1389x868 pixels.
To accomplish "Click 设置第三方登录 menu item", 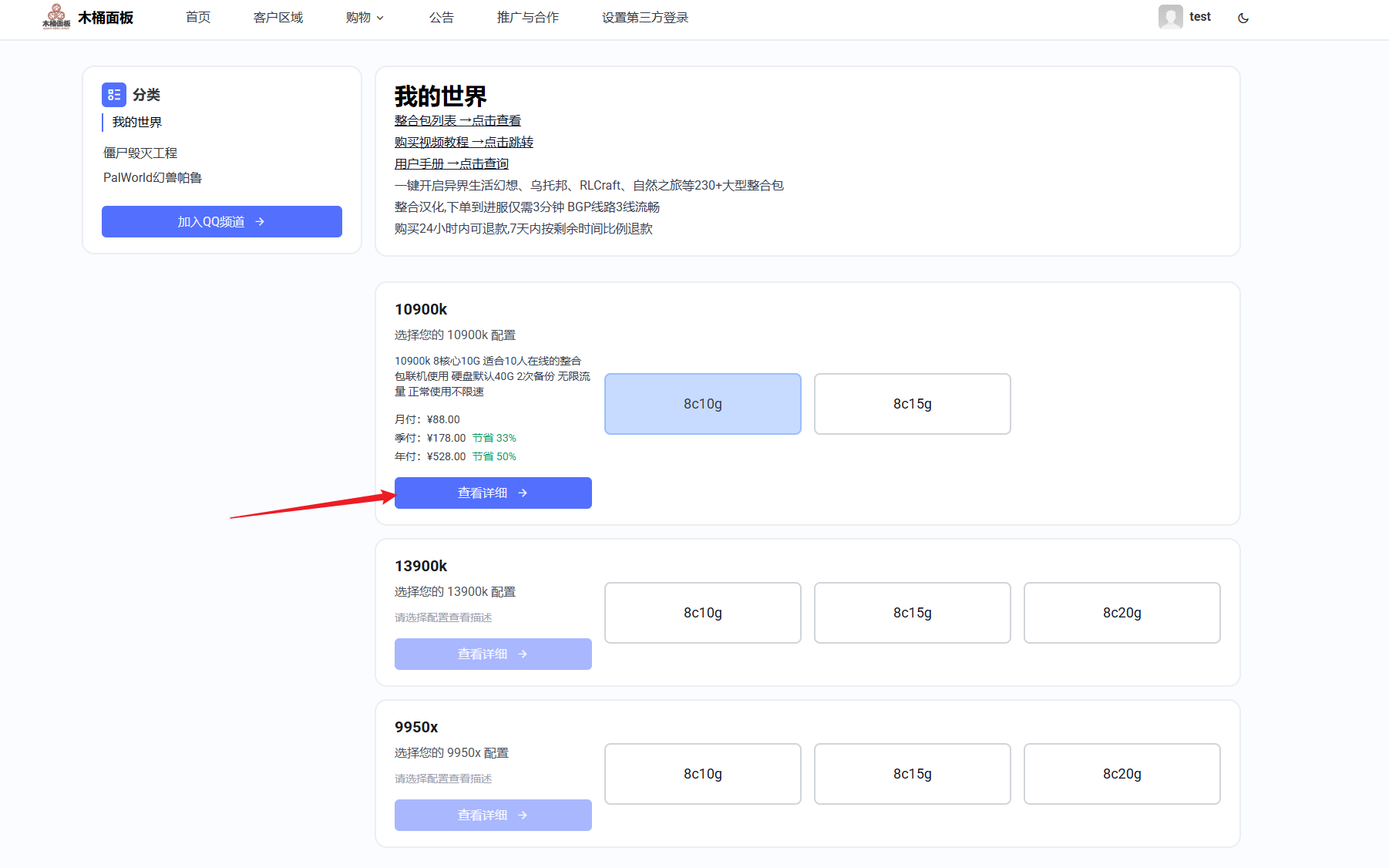I will click(645, 18).
